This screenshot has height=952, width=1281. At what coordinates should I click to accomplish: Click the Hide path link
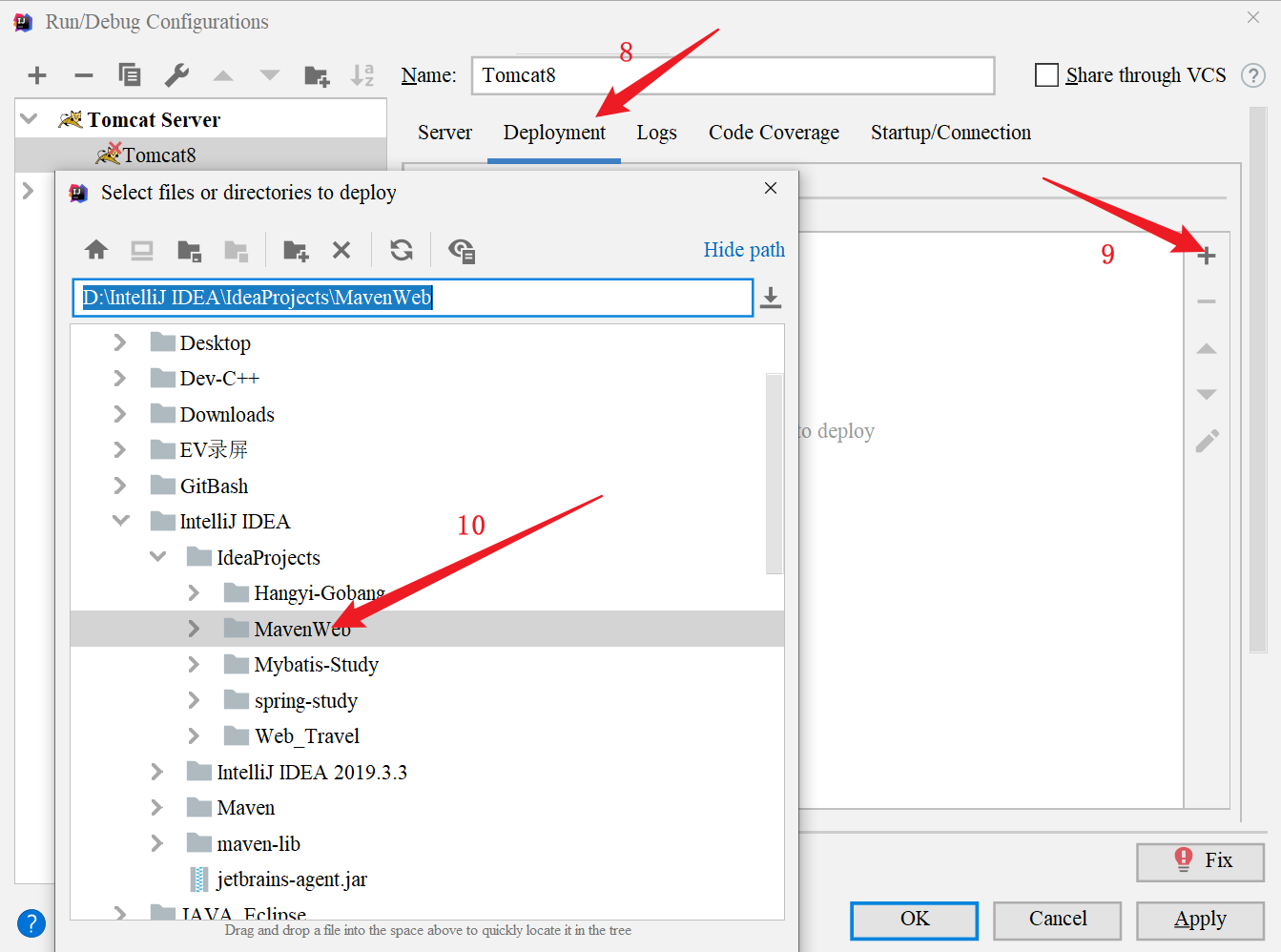(x=744, y=250)
